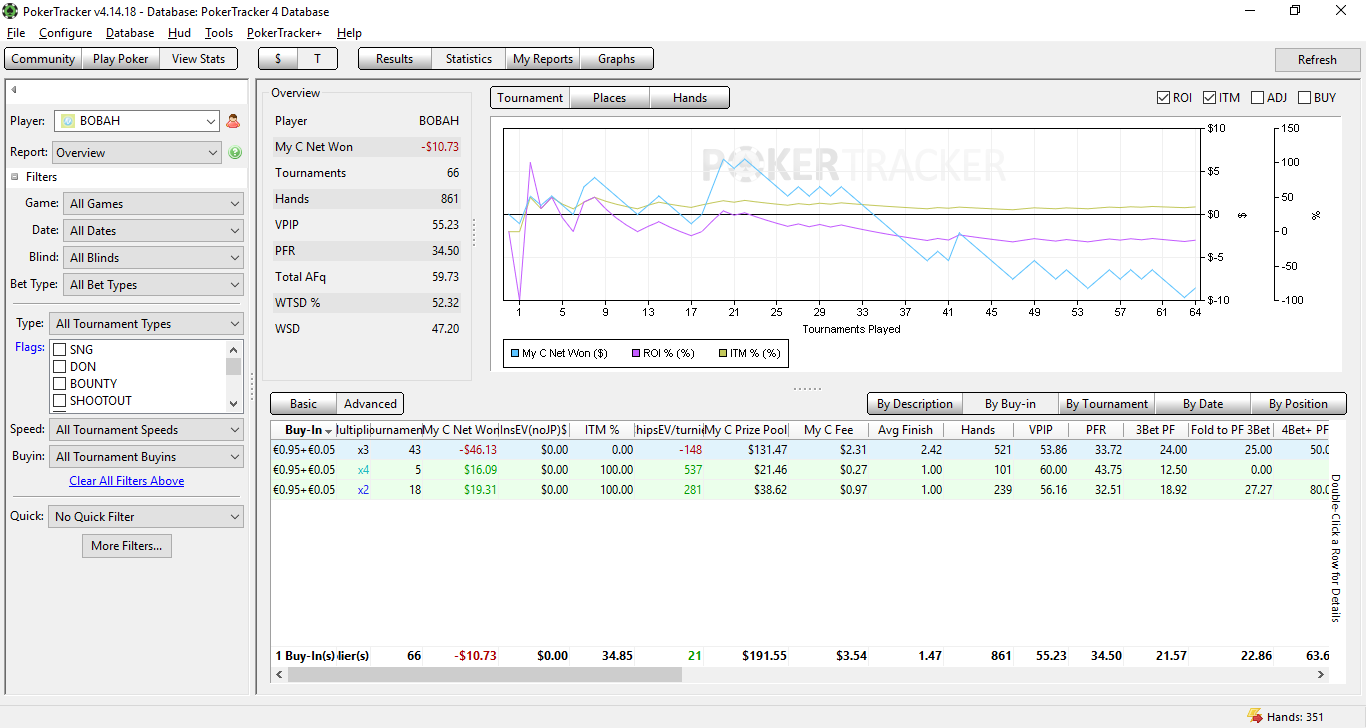Click the Flags list scroll down arrow
The width and height of the screenshot is (1366, 728).
[x=234, y=403]
